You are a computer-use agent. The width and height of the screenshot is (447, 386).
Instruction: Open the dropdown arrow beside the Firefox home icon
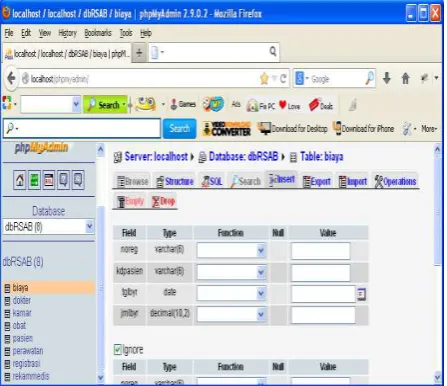point(436,78)
